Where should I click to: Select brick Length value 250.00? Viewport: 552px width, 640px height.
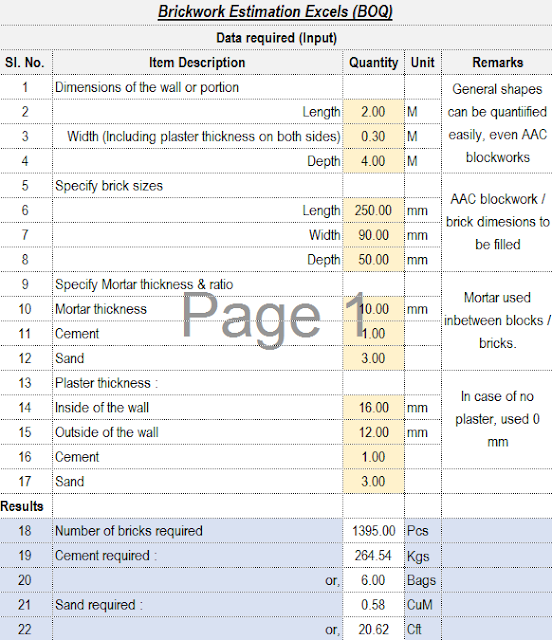(x=374, y=211)
